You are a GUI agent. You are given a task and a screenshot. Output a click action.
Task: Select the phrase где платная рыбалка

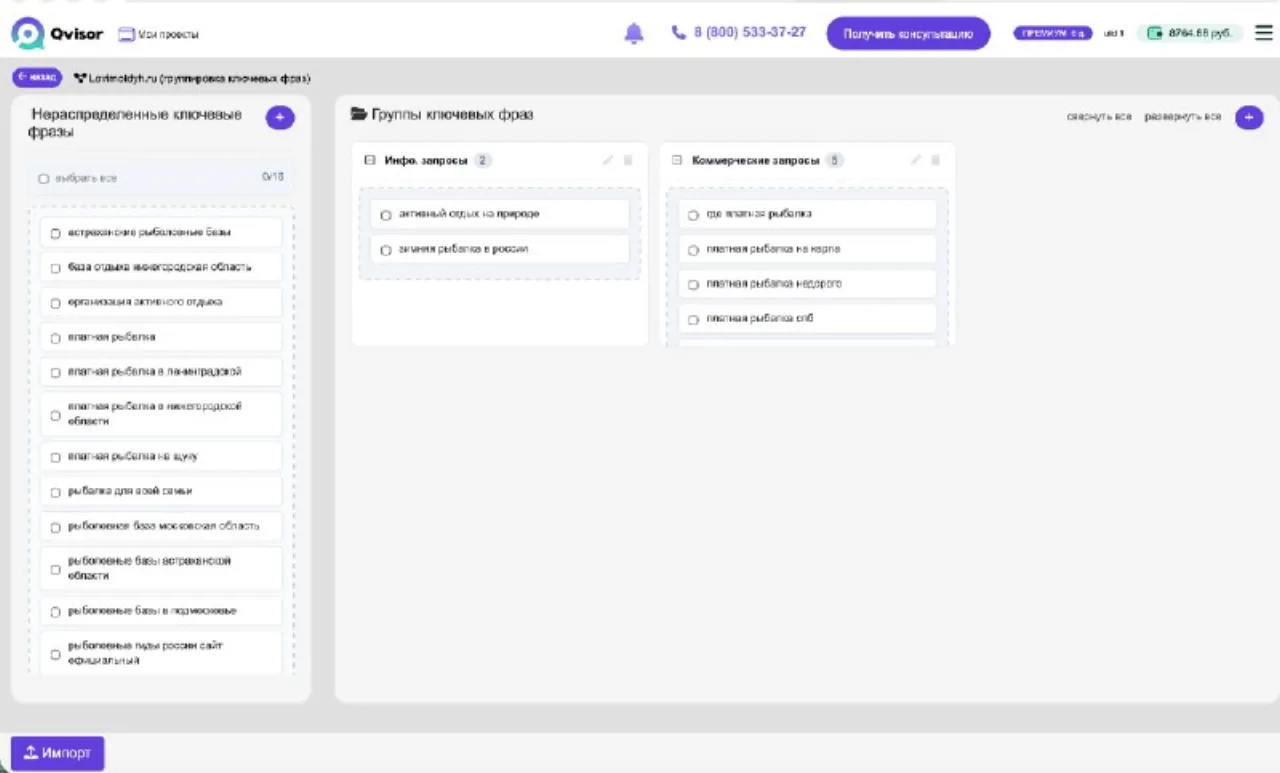pos(807,214)
